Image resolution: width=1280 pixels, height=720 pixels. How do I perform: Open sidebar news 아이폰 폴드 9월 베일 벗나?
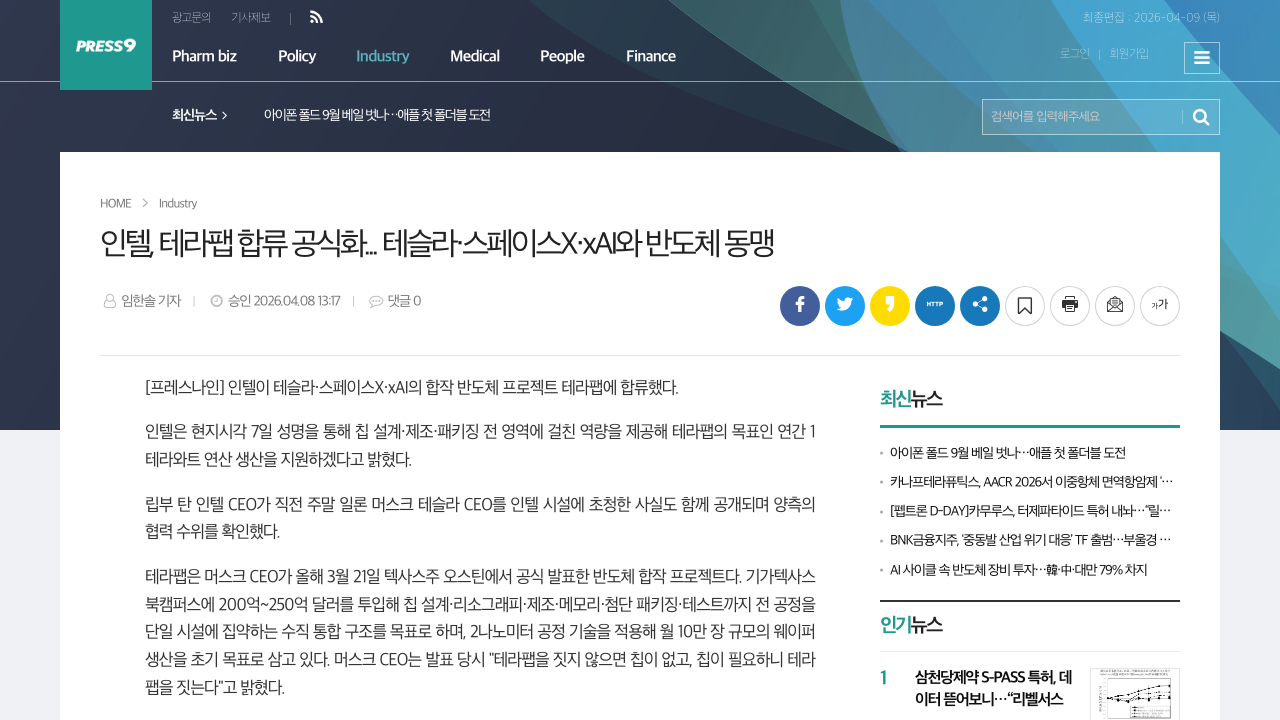point(1008,453)
